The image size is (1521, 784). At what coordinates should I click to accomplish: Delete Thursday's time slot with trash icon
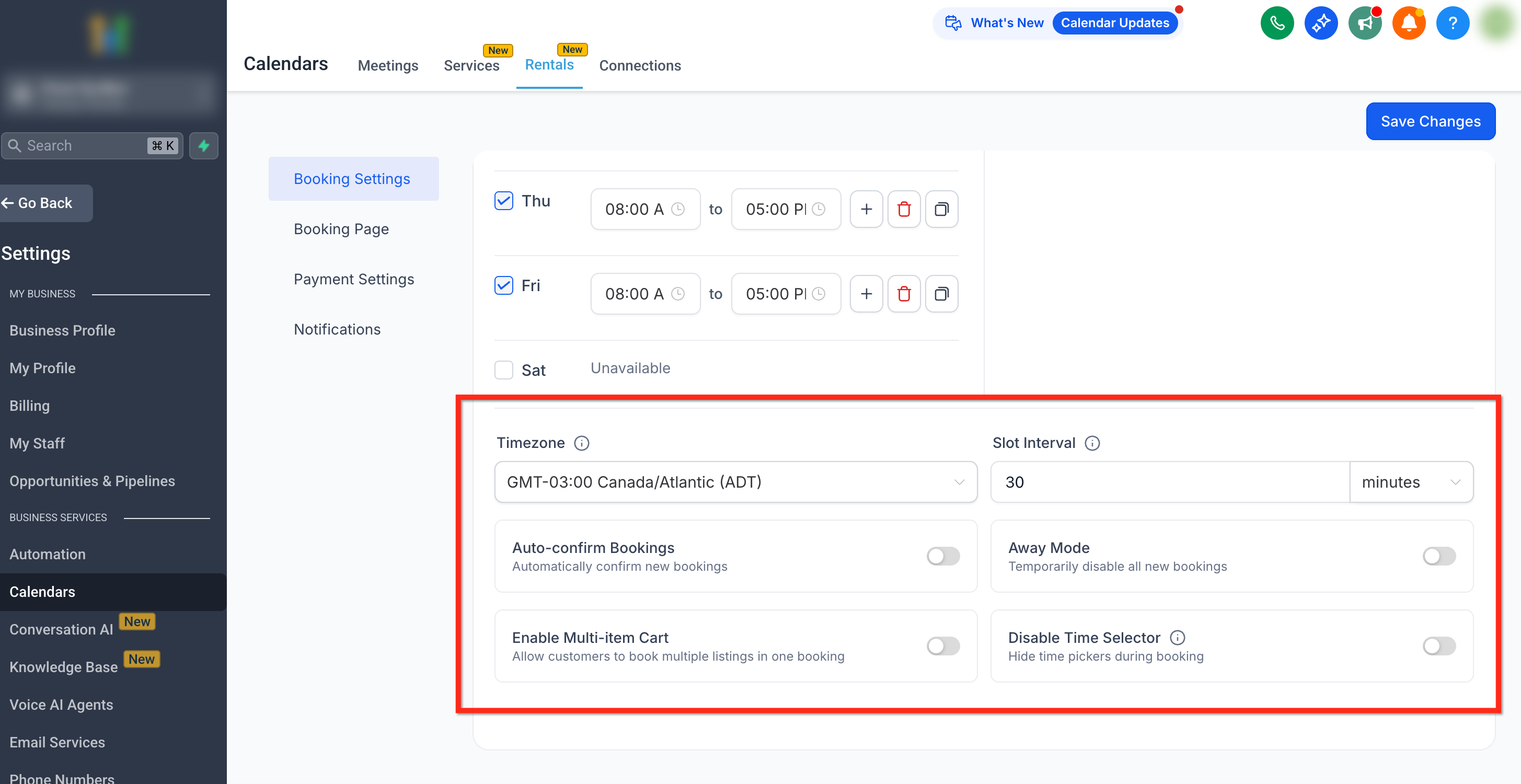tap(903, 209)
